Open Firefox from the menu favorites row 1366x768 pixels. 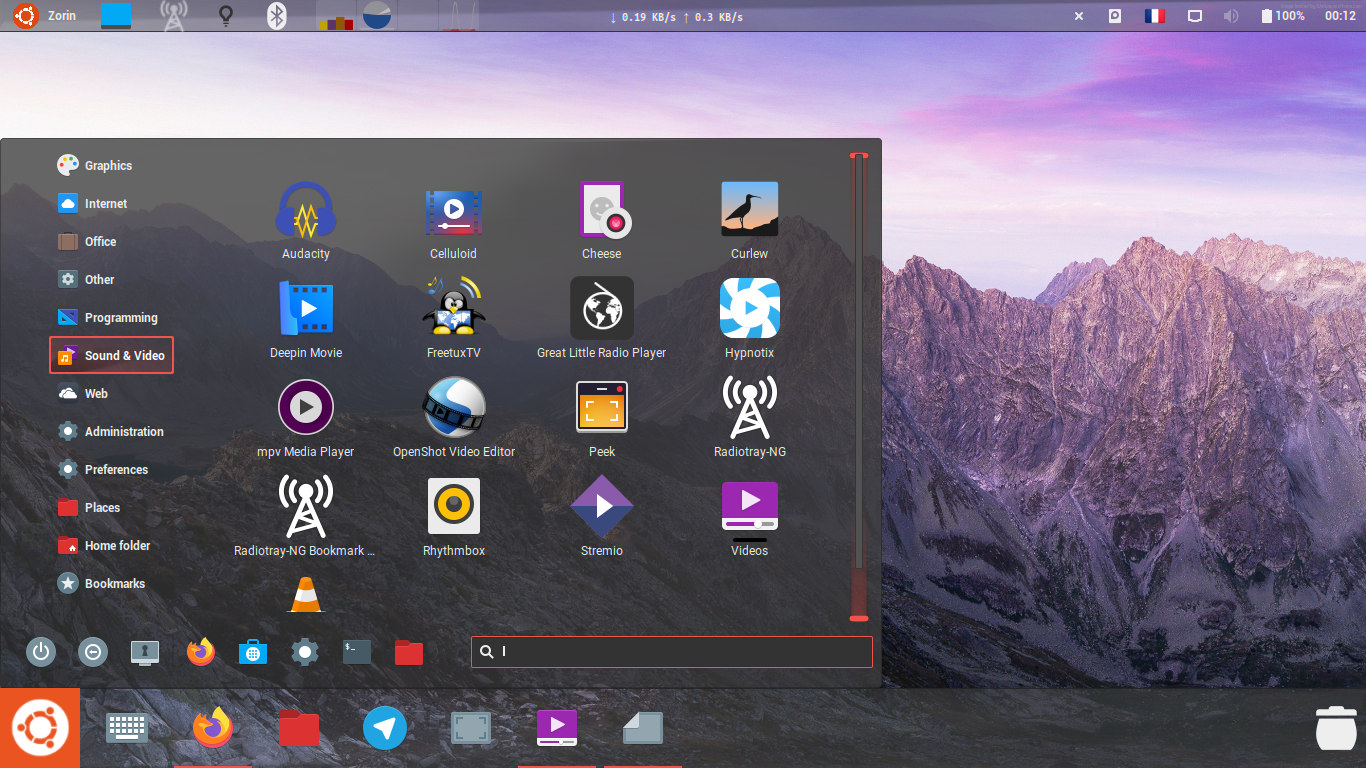200,652
